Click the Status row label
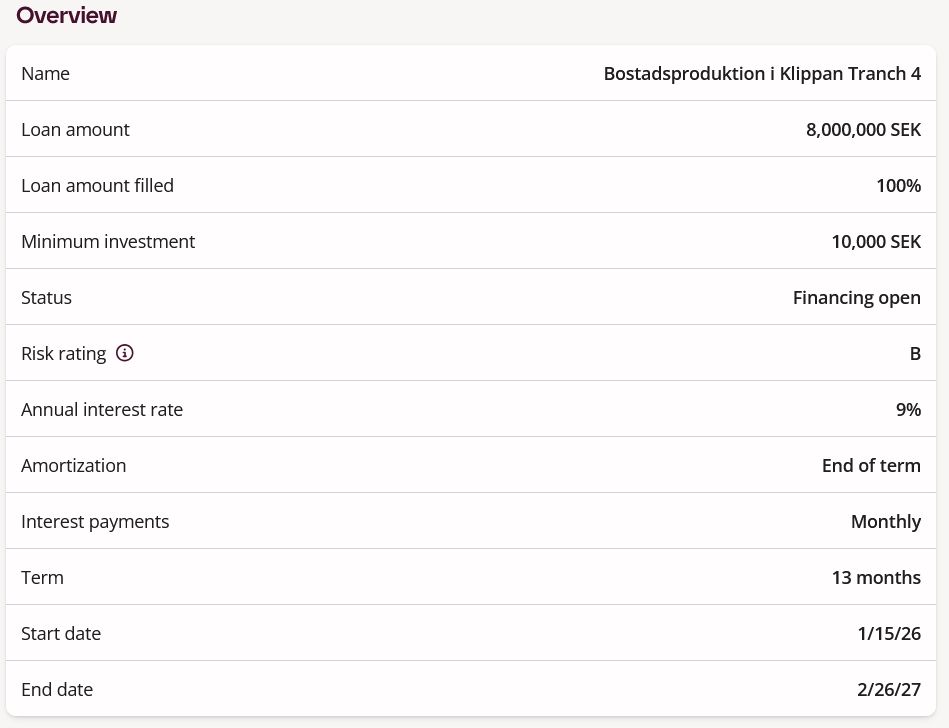 [47, 298]
